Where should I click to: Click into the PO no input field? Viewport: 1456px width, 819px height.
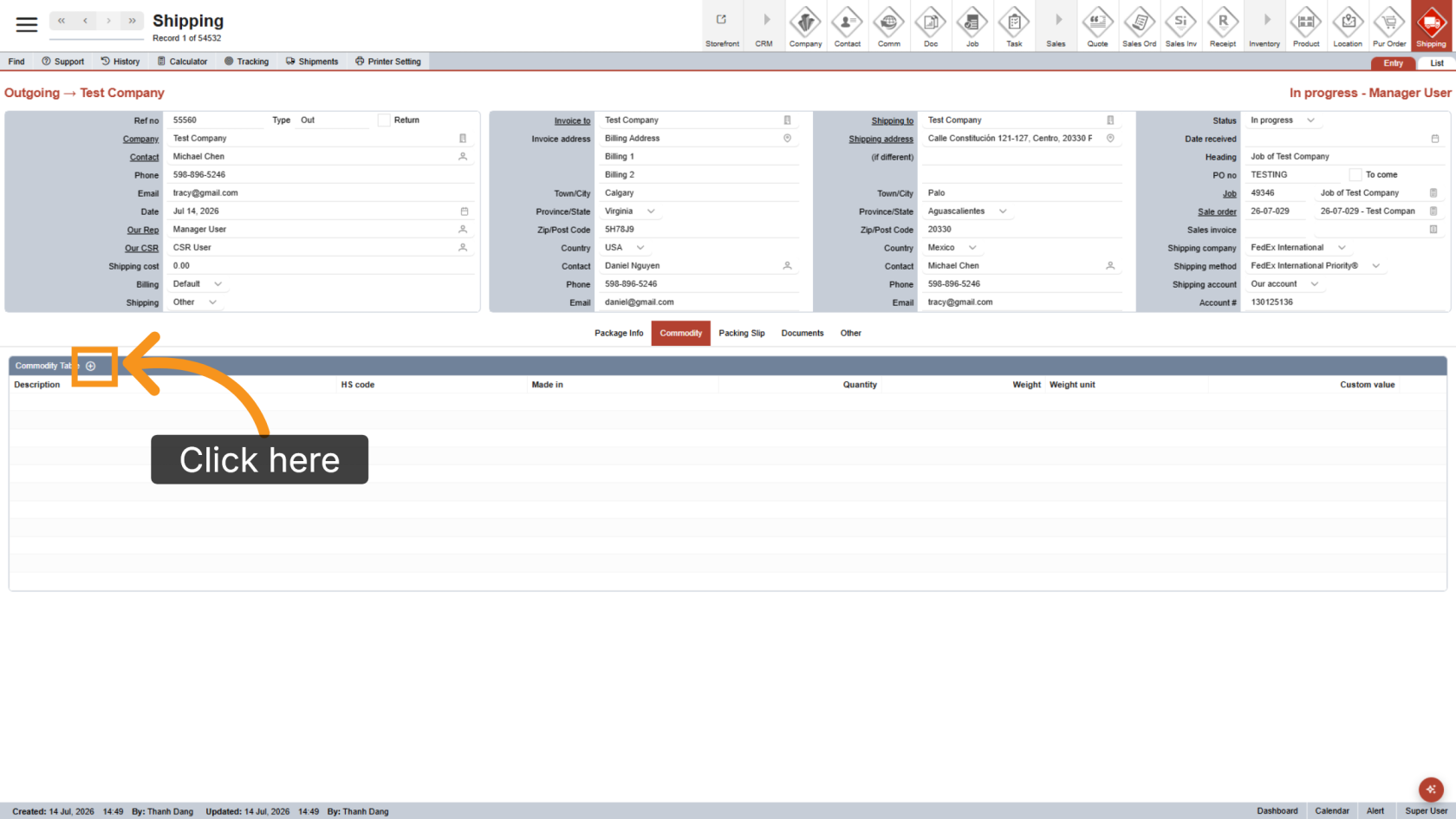pyautogui.click(x=1296, y=175)
